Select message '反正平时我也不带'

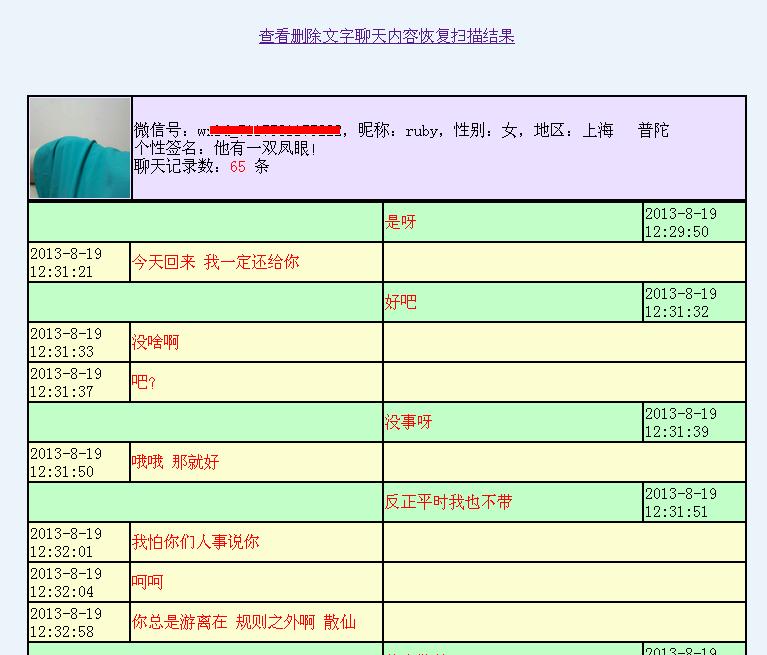[448, 502]
